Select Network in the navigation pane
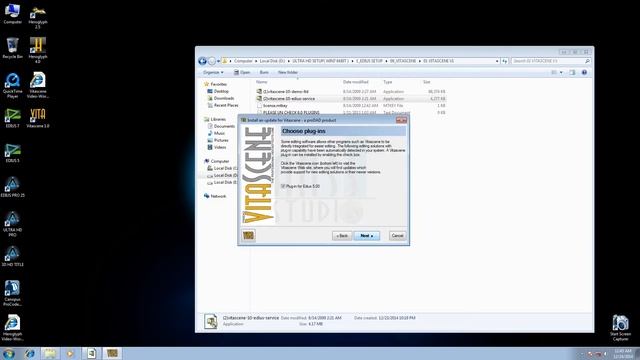Screen dimensions: 640x360 [218, 196]
